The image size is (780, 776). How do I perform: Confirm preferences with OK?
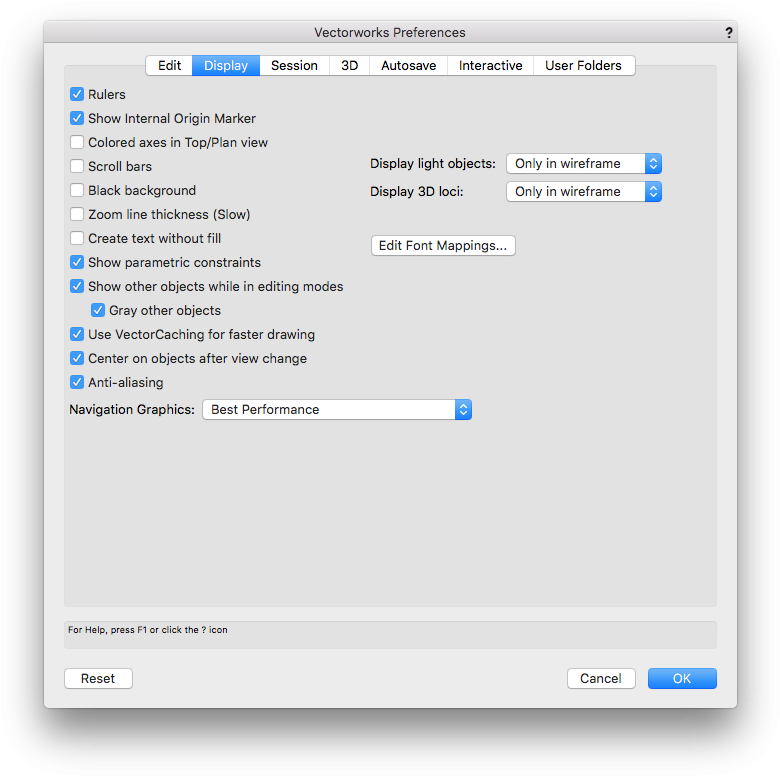tap(682, 679)
